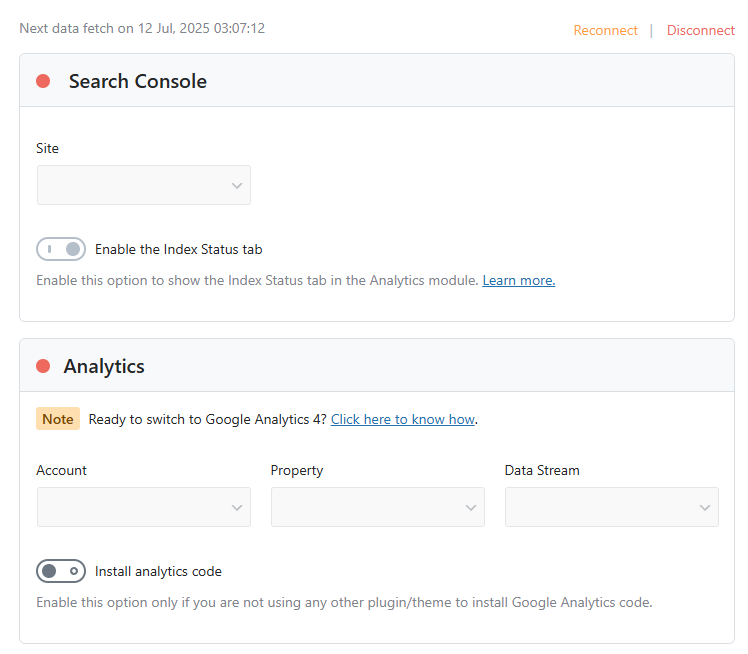Viewport: 748px width, 654px height.
Task: Click the Disconnect link
Action: point(700,30)
